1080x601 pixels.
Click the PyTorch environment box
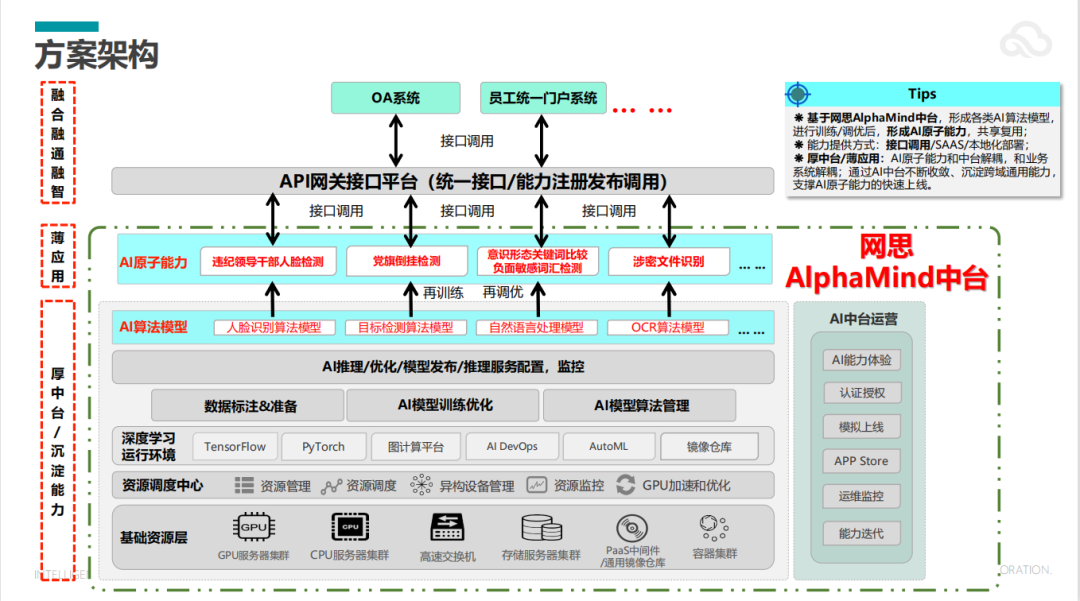(323, 446)
